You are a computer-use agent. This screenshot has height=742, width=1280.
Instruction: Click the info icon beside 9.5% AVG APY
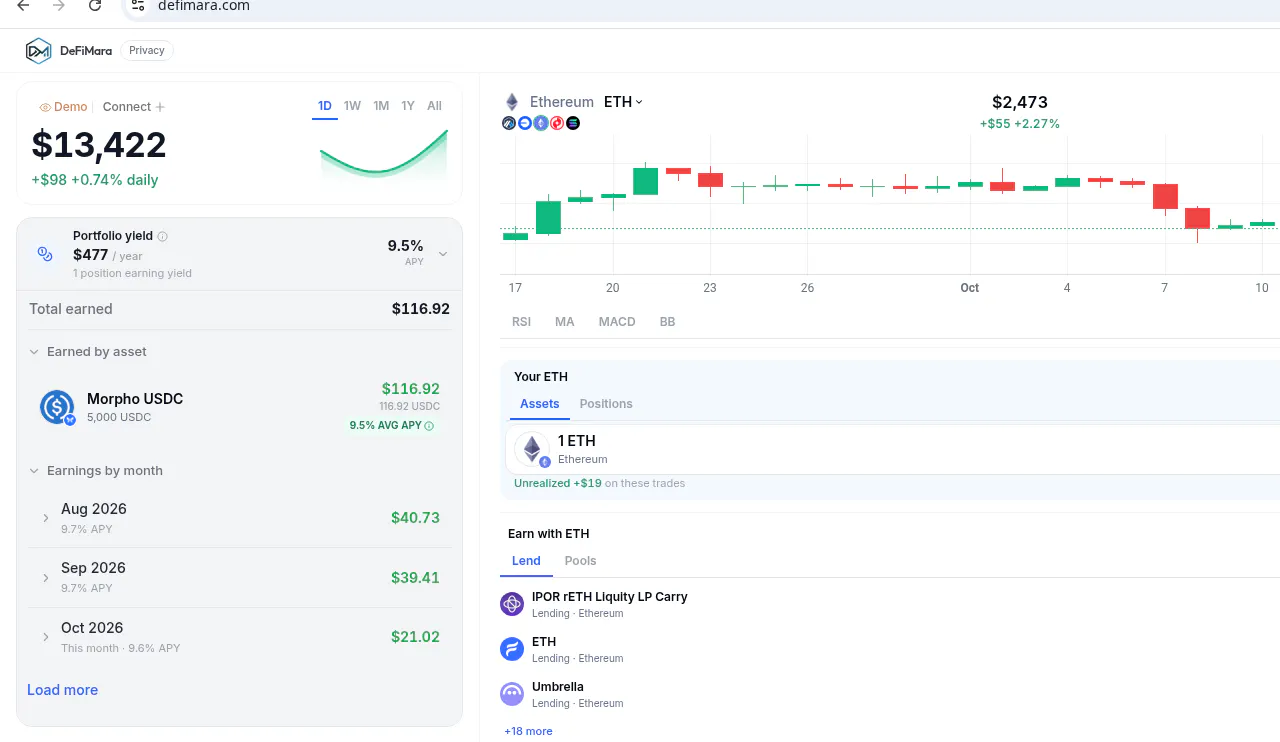pyautogui.click(x=429, y=426)
